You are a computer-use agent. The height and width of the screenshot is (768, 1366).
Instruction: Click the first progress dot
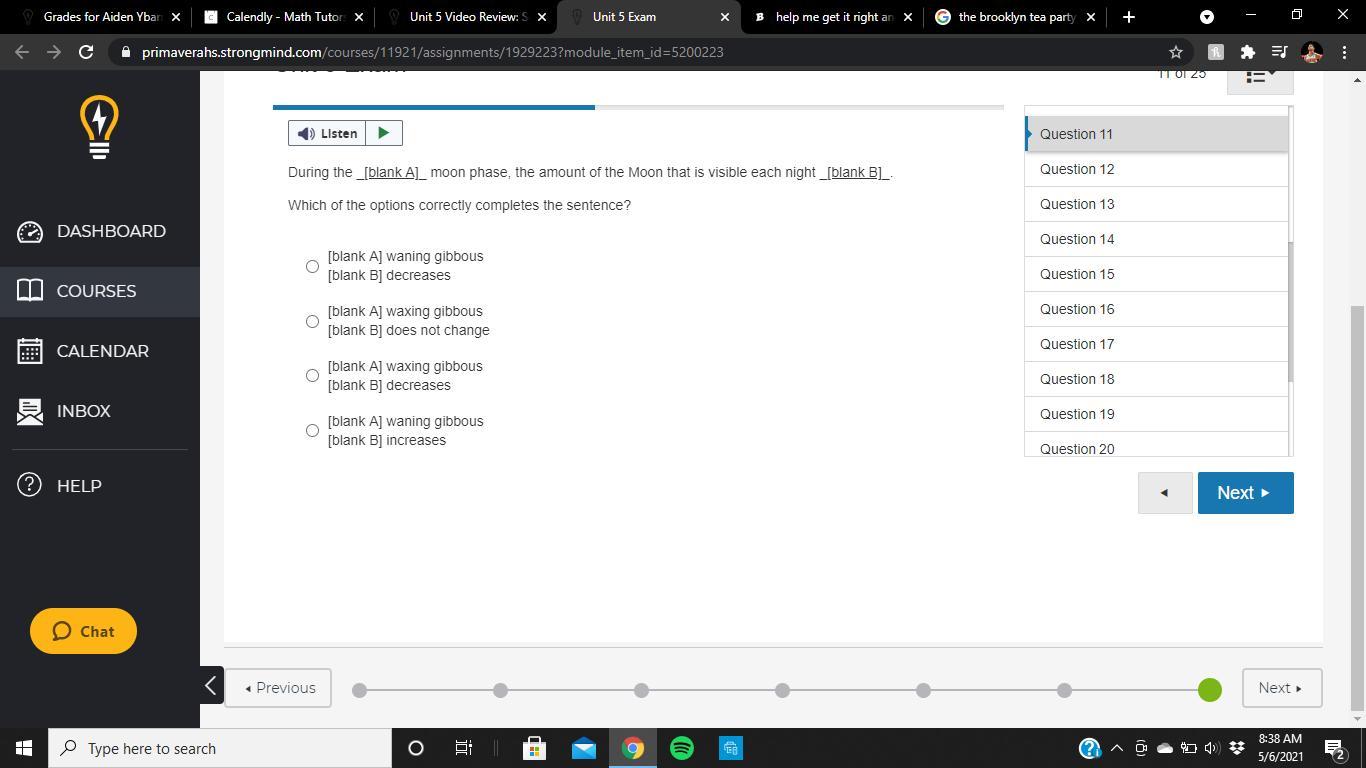(x=359, y=690)
